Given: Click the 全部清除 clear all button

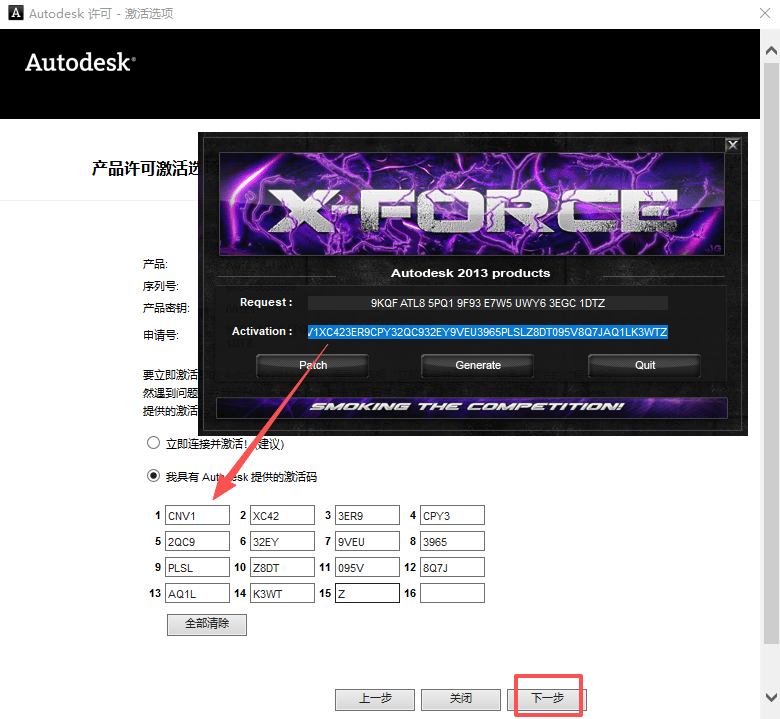Looking at the screenshot, I should tap(207, 624).
